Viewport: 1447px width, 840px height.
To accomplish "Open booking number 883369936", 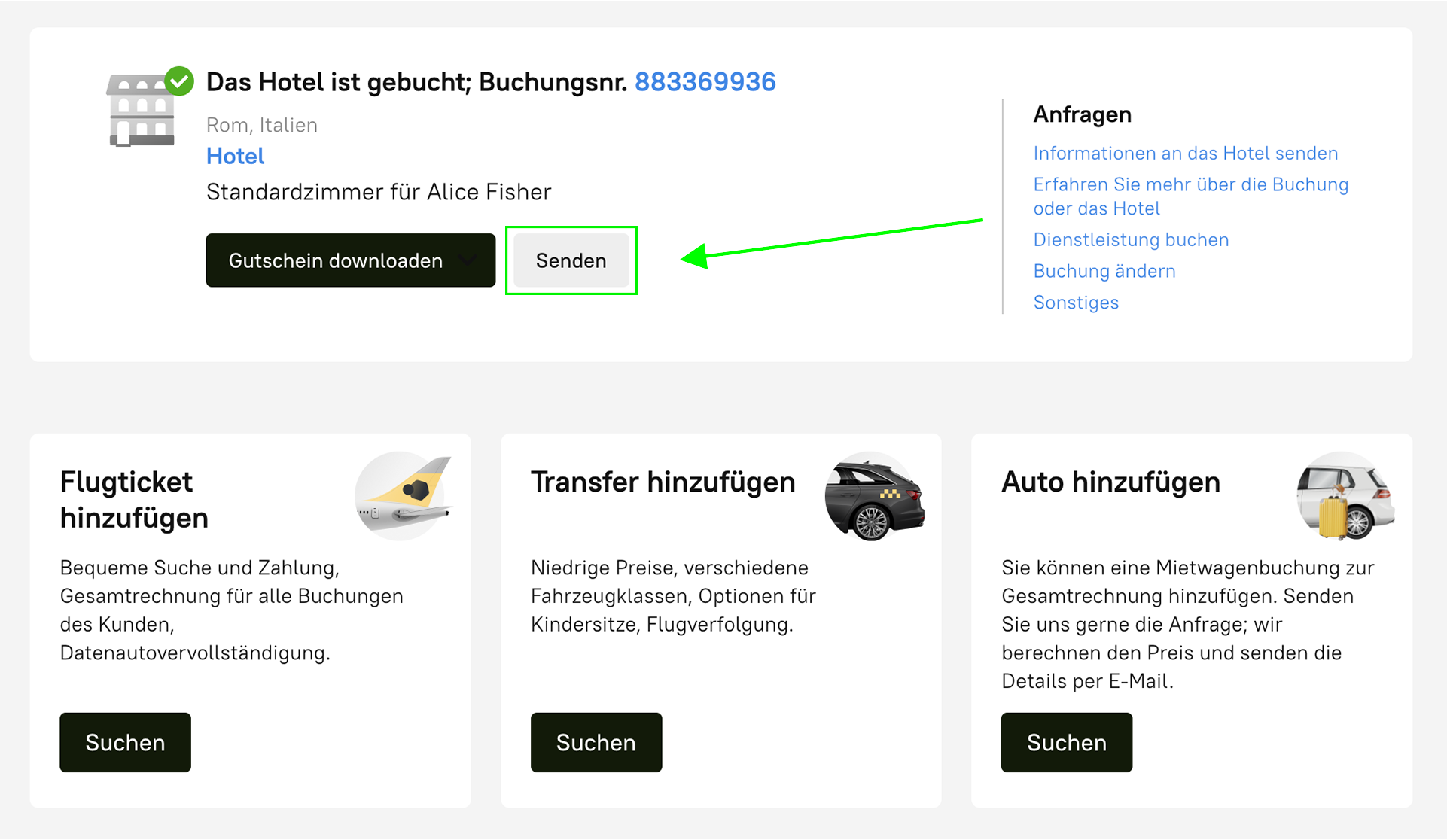I will point(705,82).
